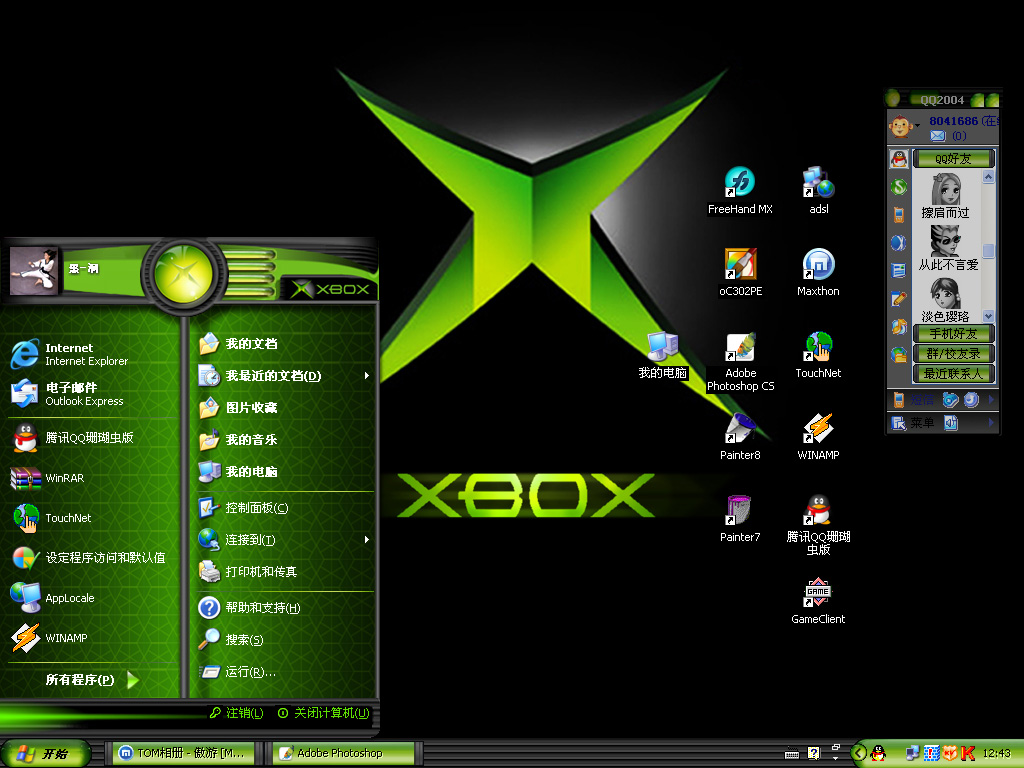Viewport: 1024px width, 768px height.
Task: Expand 连接到(T) submenu
Action: 285,539
